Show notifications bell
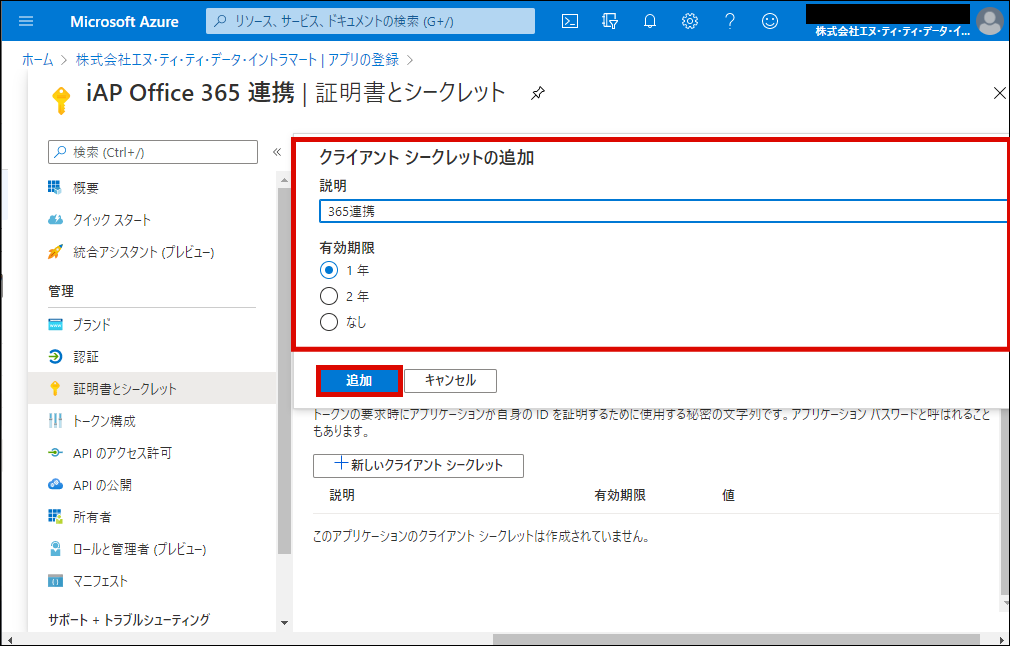Viewport: 1010px width, 646px height. tap(650, 21)
